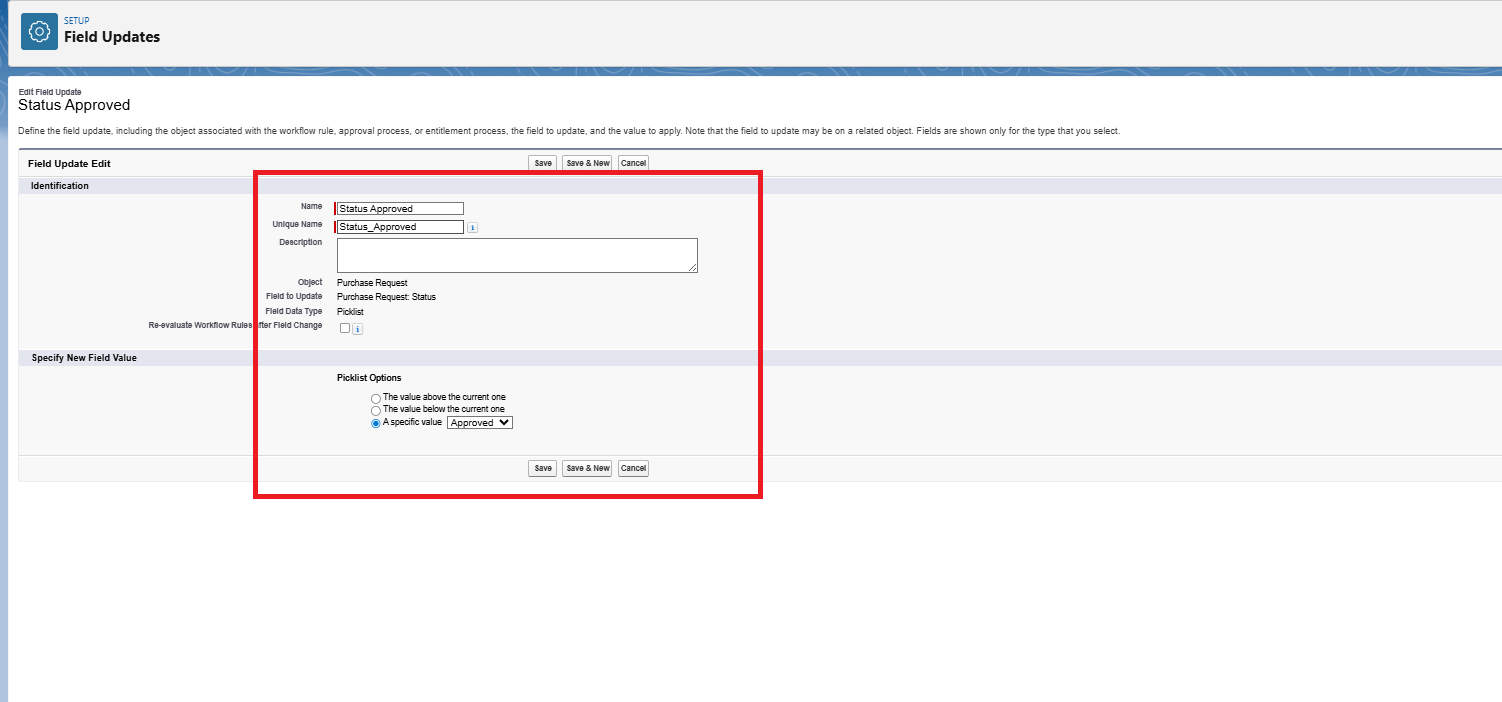Click the SETUP breadcrumb label
The height and width of the screenshot is (702, 1502).
(x=77, y=20)
